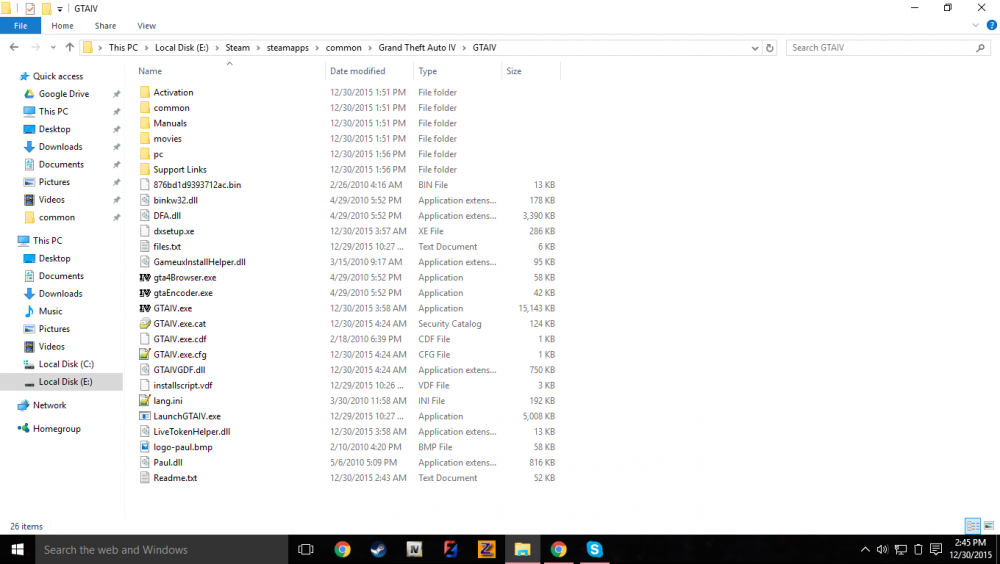Select the lang.ini file icon
Screen dimensions: 1000x564
coord(145,401)
